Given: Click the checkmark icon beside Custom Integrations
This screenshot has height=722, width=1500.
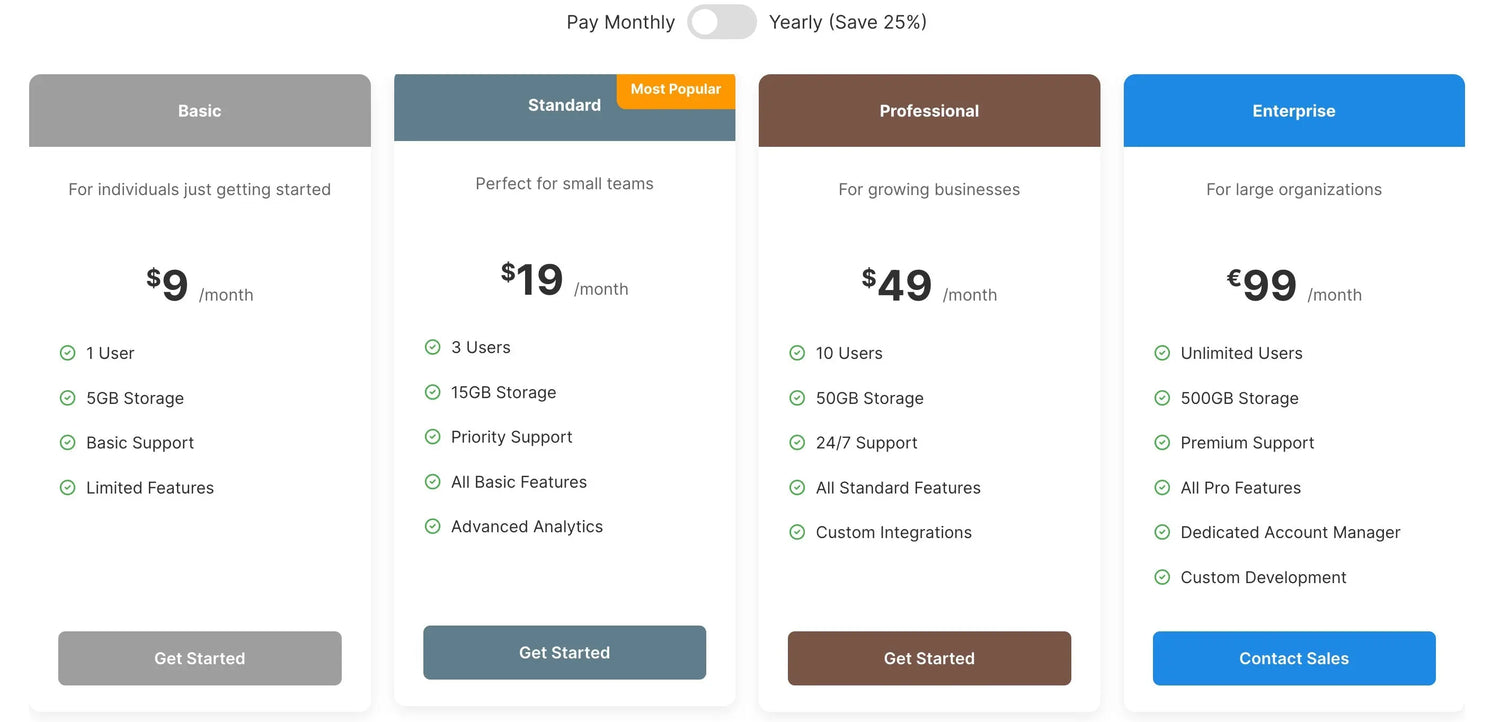Looking at the screenshot, I should point(797,532).
